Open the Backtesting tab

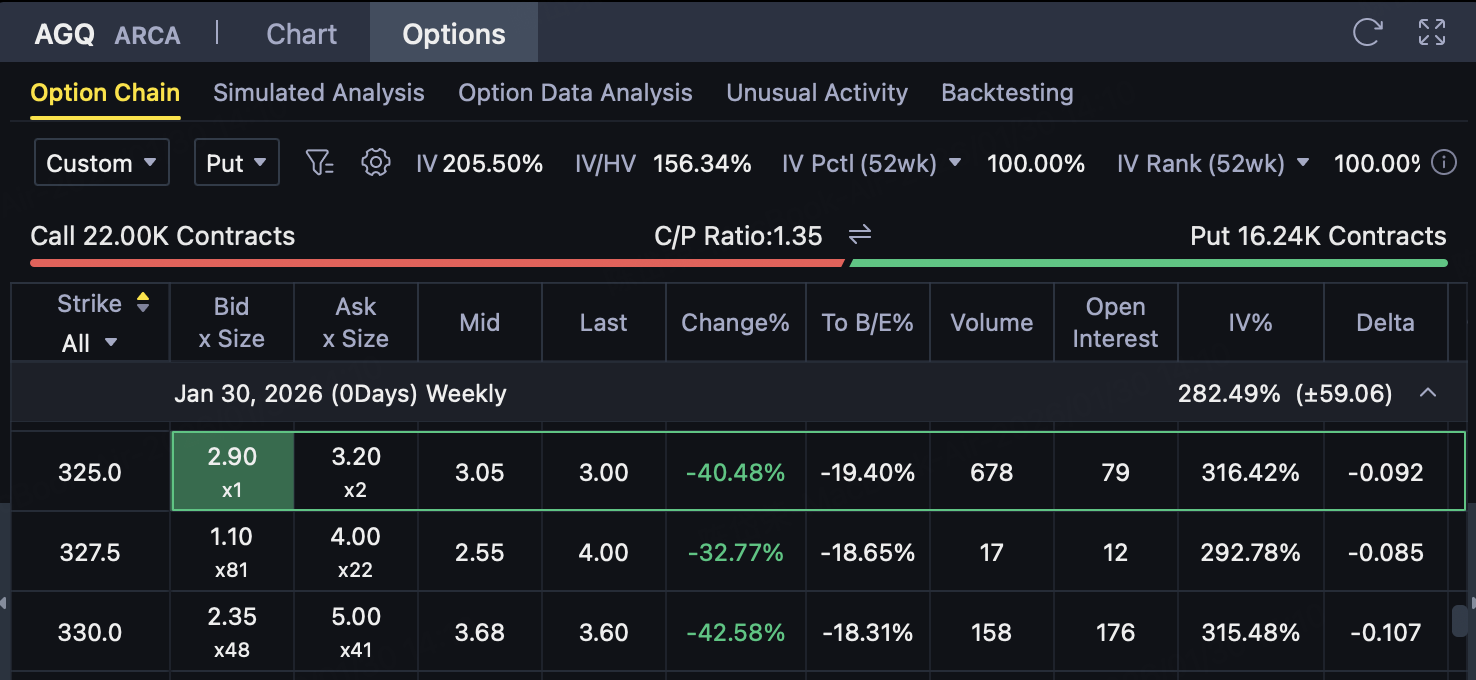[1007, 93]
